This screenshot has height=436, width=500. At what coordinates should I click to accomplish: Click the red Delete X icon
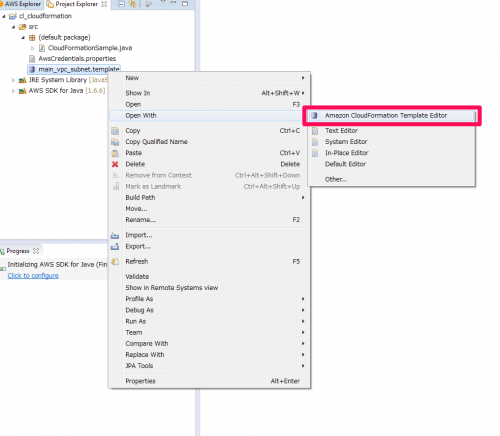click(x=115, y=164)
